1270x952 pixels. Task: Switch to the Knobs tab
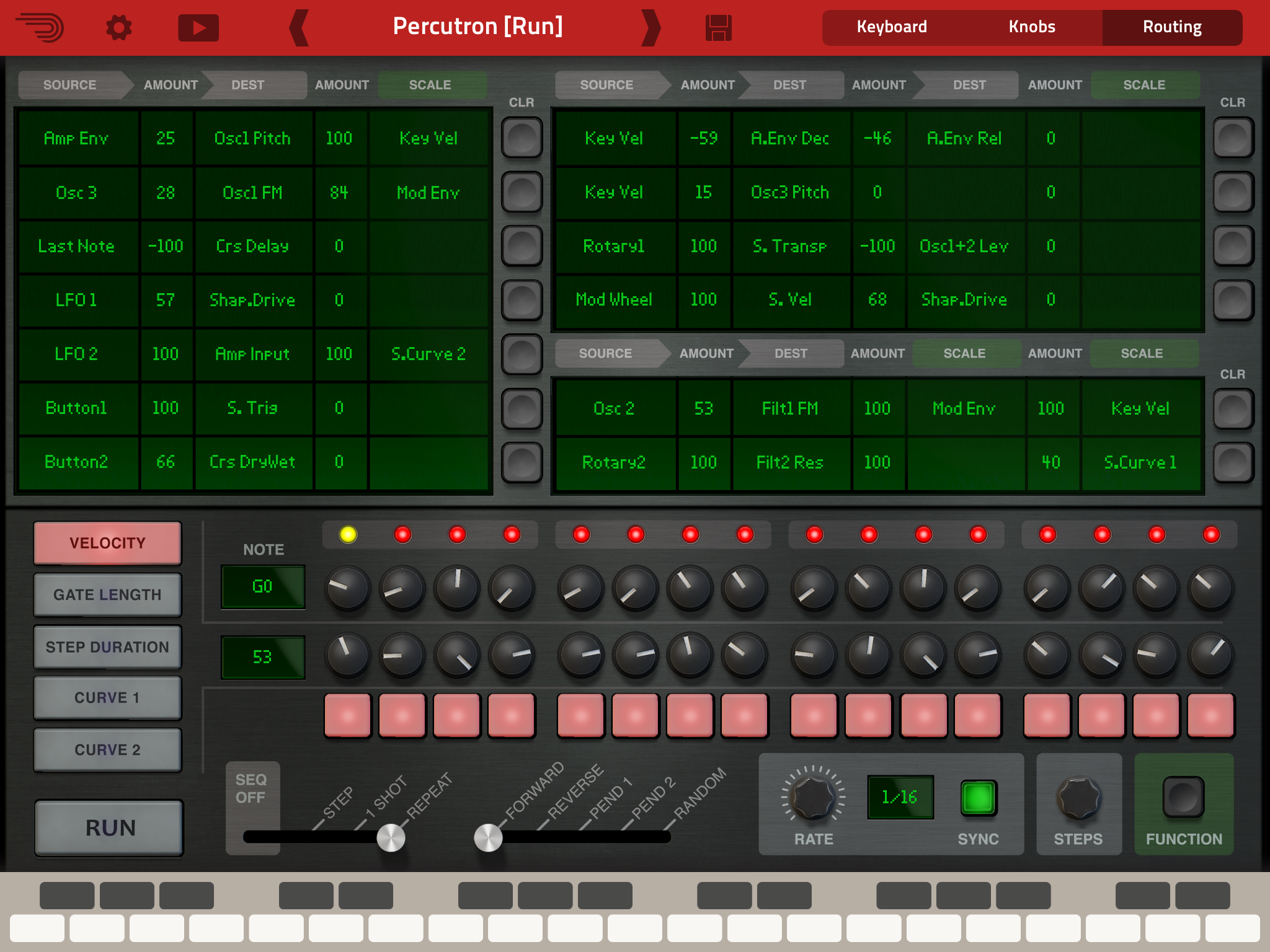pos(1032,27)
